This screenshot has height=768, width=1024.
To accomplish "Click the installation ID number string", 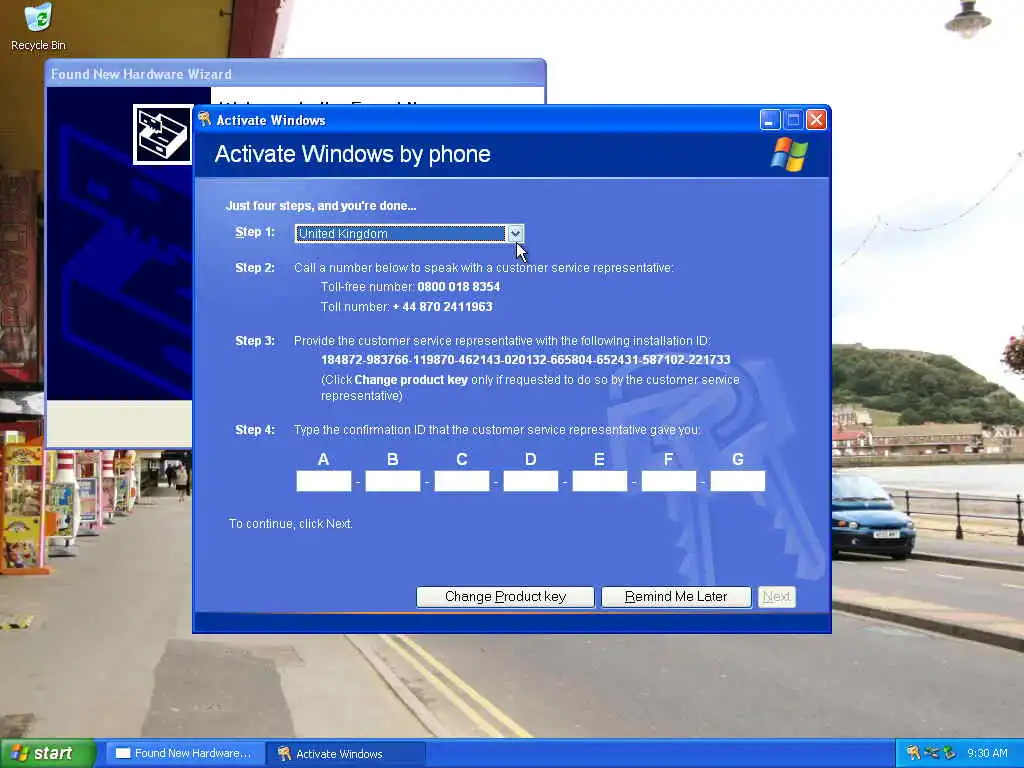I will pyautogui.click(x=526, y=360).
